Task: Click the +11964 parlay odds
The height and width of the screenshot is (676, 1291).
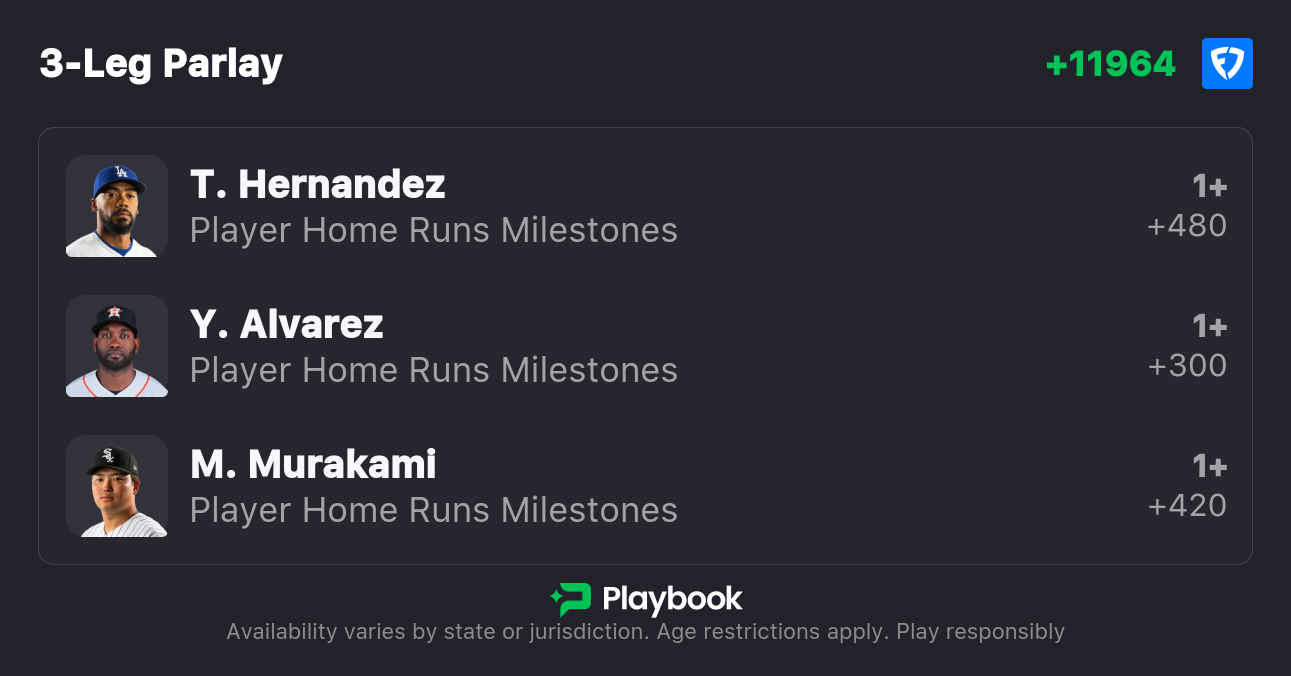Action: 1110,64
